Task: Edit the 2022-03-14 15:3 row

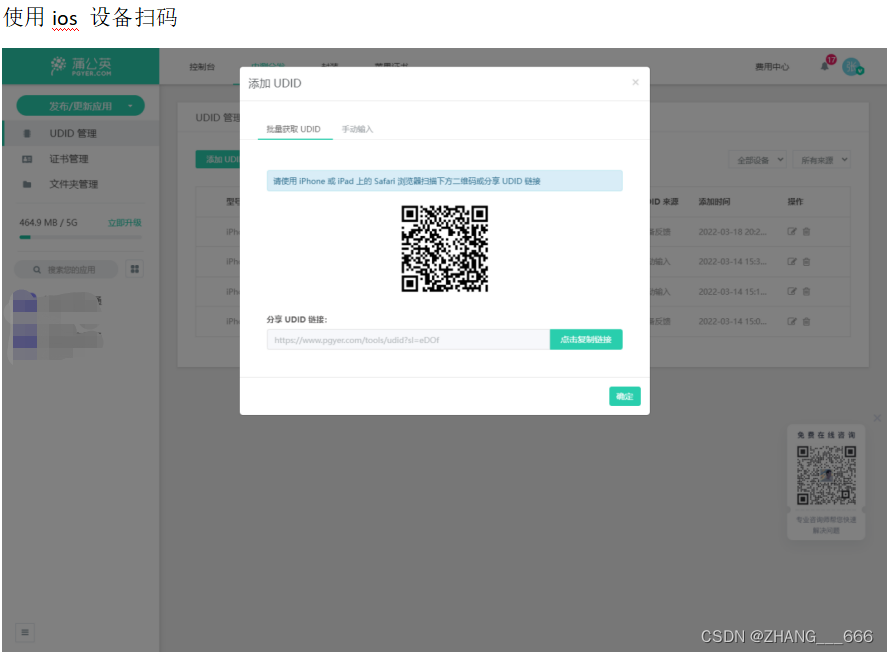Action: tap(791, 261)
